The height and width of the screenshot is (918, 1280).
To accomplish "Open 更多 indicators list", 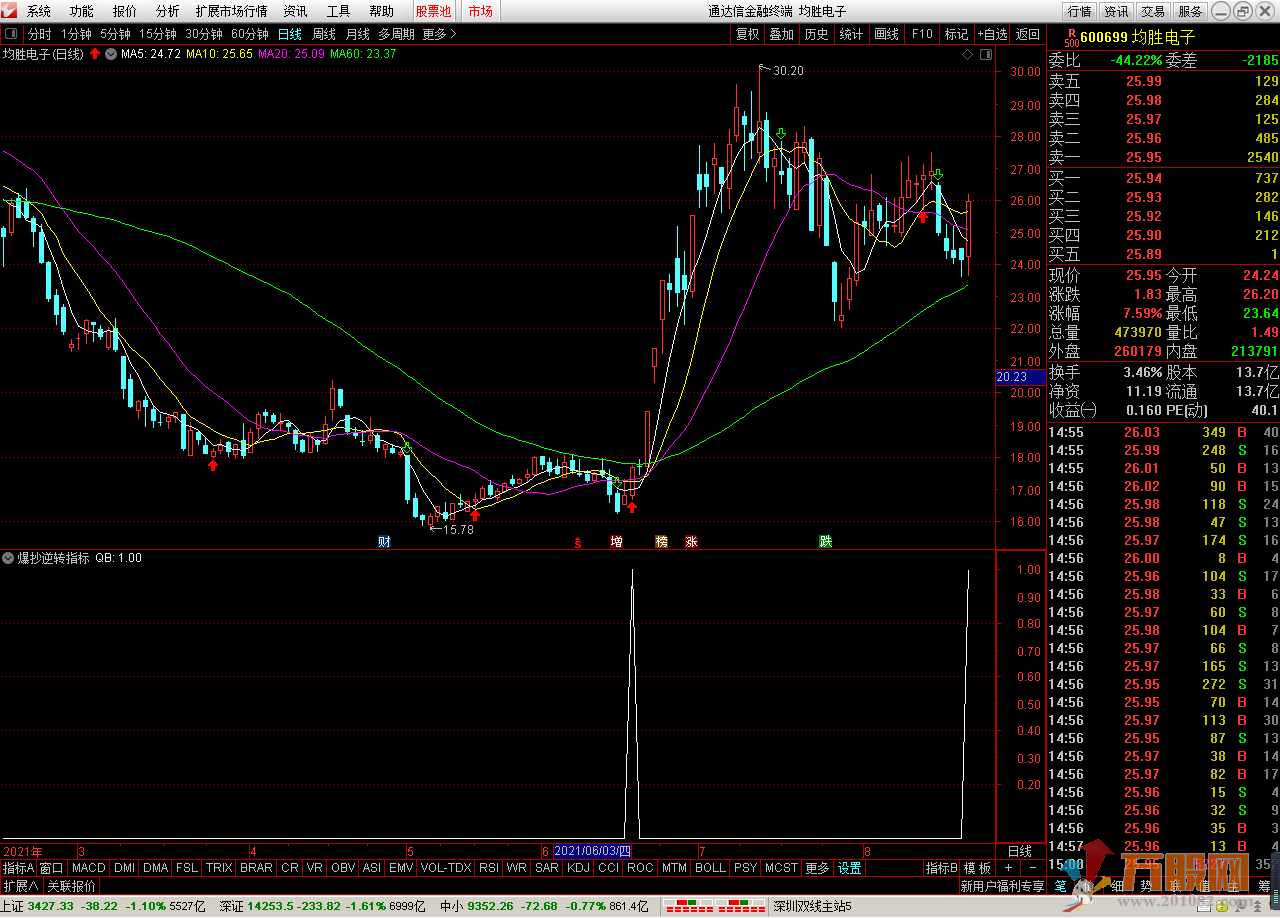I will coord(817,868).
